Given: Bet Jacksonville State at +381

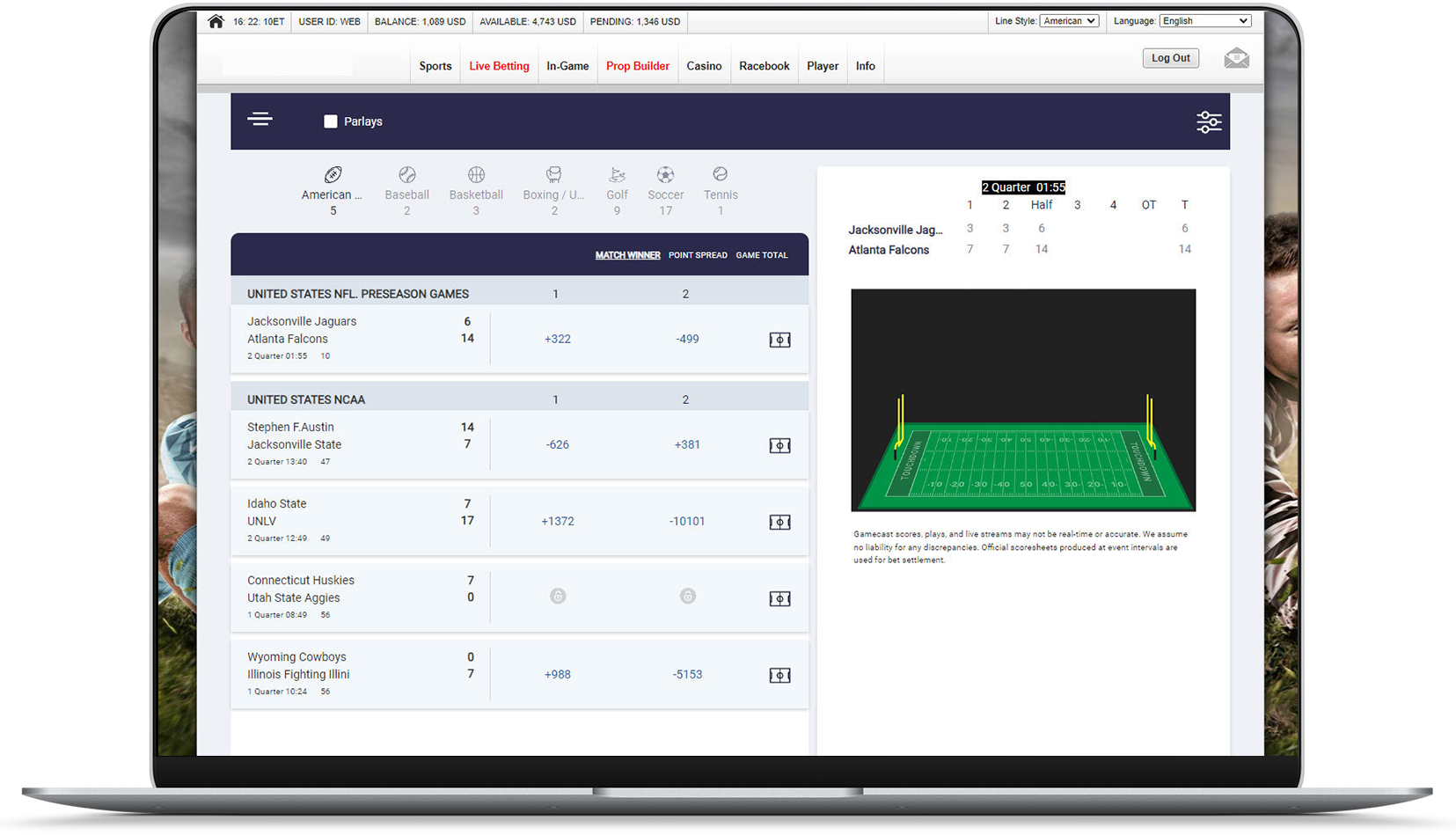Looking at the screenshot, I should (687, 444).
